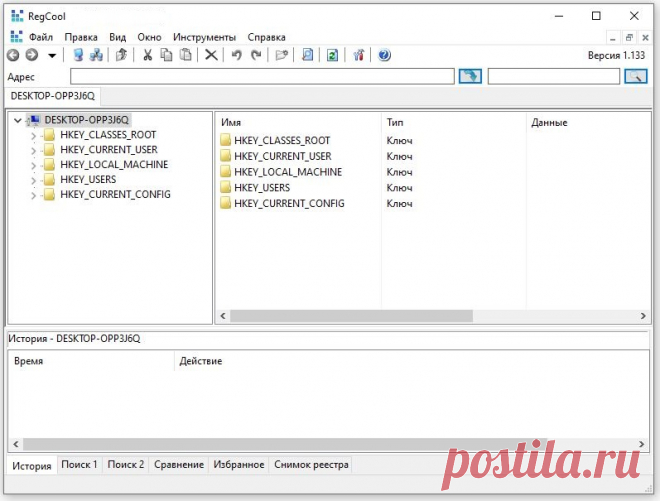Click the blue Help question icon
Screen dimensions: 660x501
click(384, 55)
